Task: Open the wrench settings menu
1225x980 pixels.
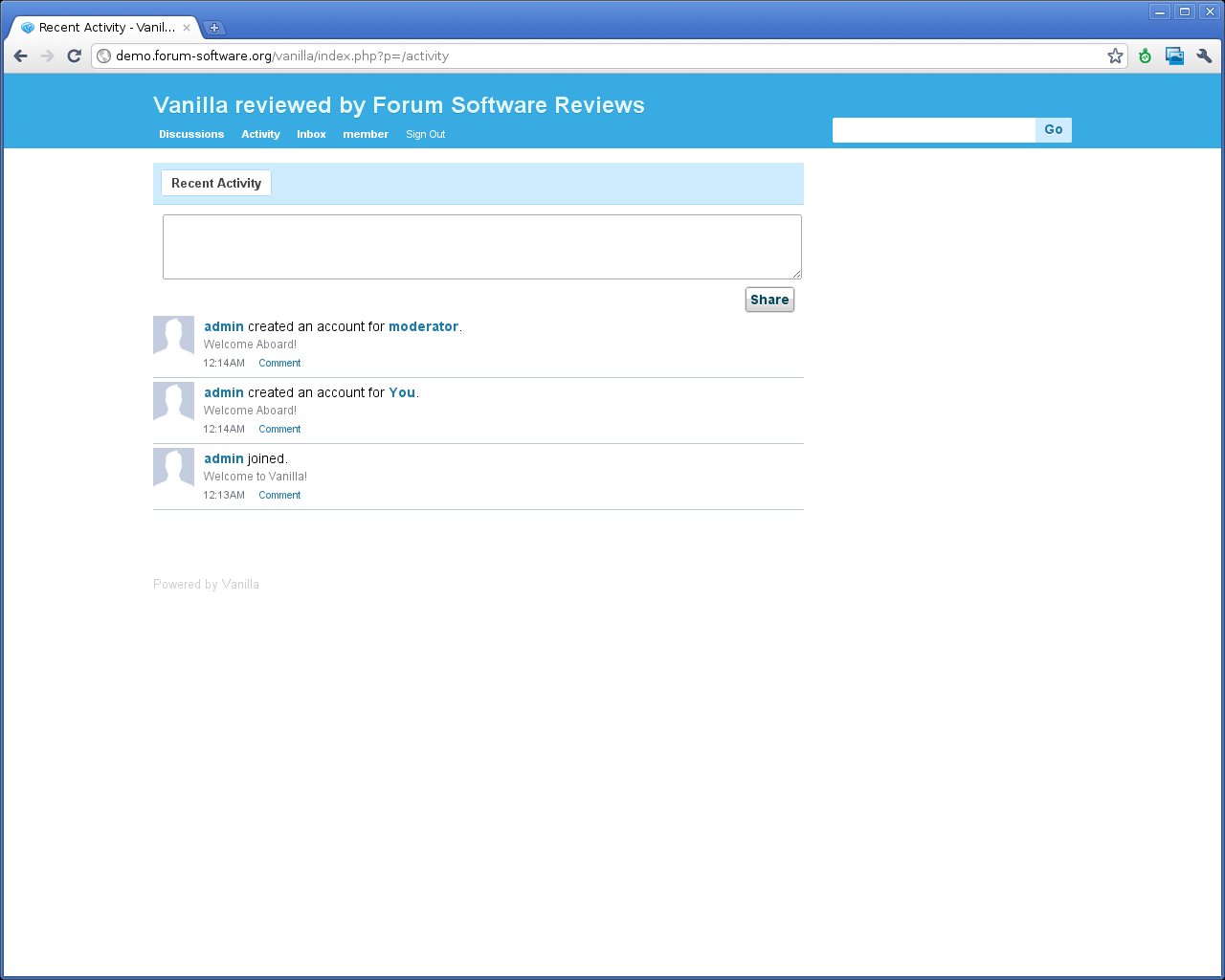Action: pos(1205,56)
